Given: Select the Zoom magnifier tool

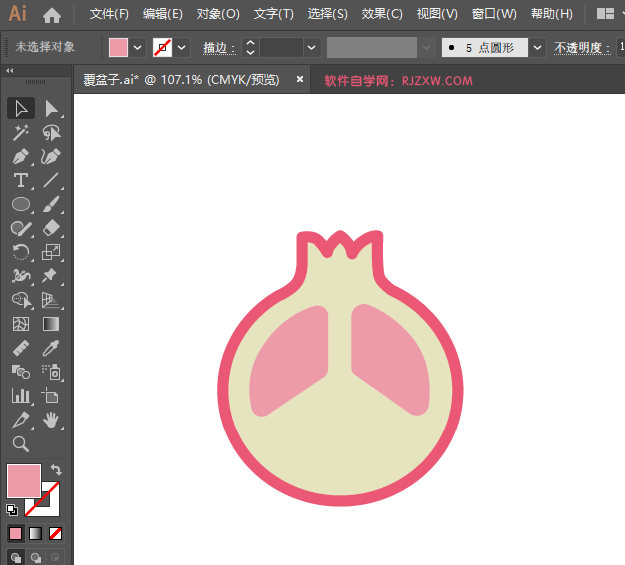Looking at the screenshot, I should [x=21, y=444].
